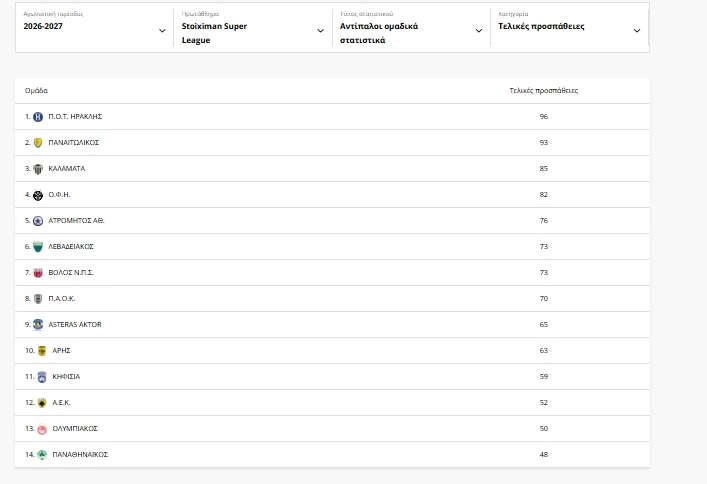Select the value 50 for ΟΛΥΜΠΙΑΚΟΣ
The height and width of the screenshot is (484, 707).
click(x=544, y=429)
